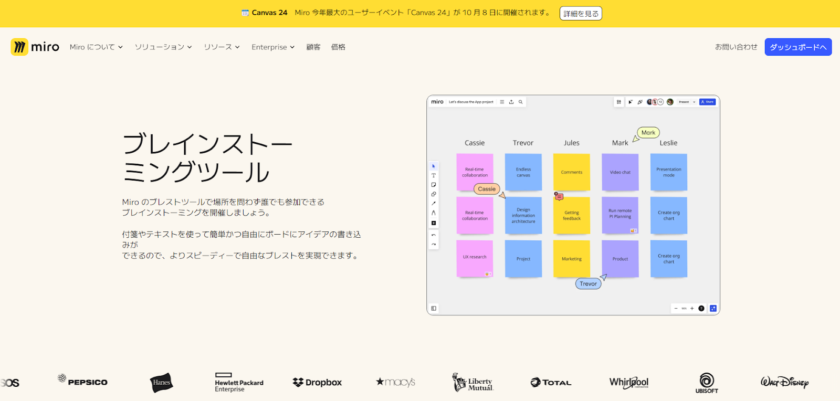Click the Miro logo in the navbar
The width and height of the screenshot is (840, 401).
(x=35, y=47)
